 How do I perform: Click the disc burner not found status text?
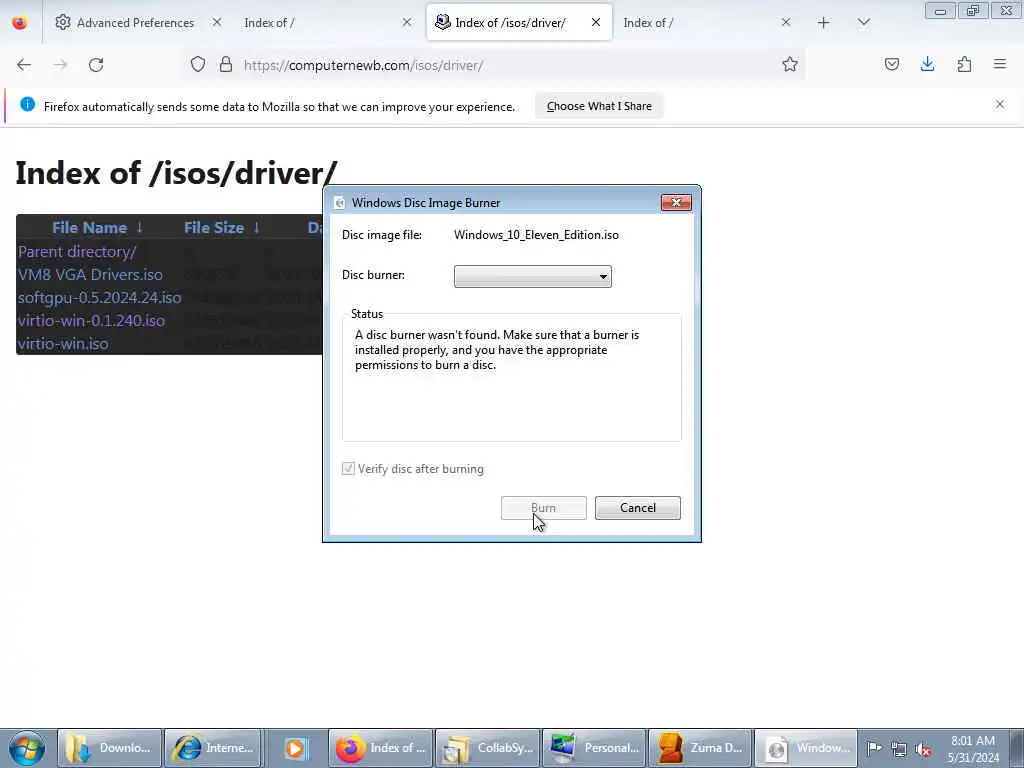point(497,350)
